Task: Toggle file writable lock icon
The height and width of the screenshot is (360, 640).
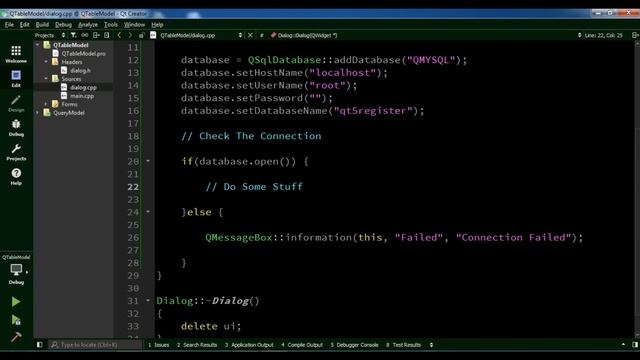Action: coord(141,36)
